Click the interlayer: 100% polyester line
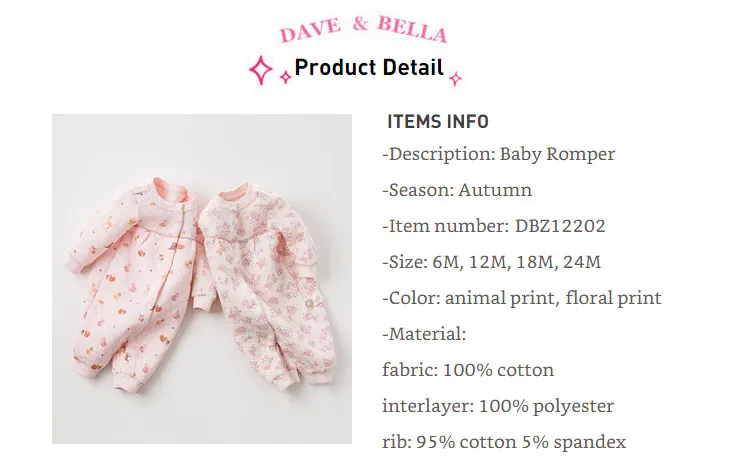Viewport: 750px width, 474px height. (x=498, y=406)
